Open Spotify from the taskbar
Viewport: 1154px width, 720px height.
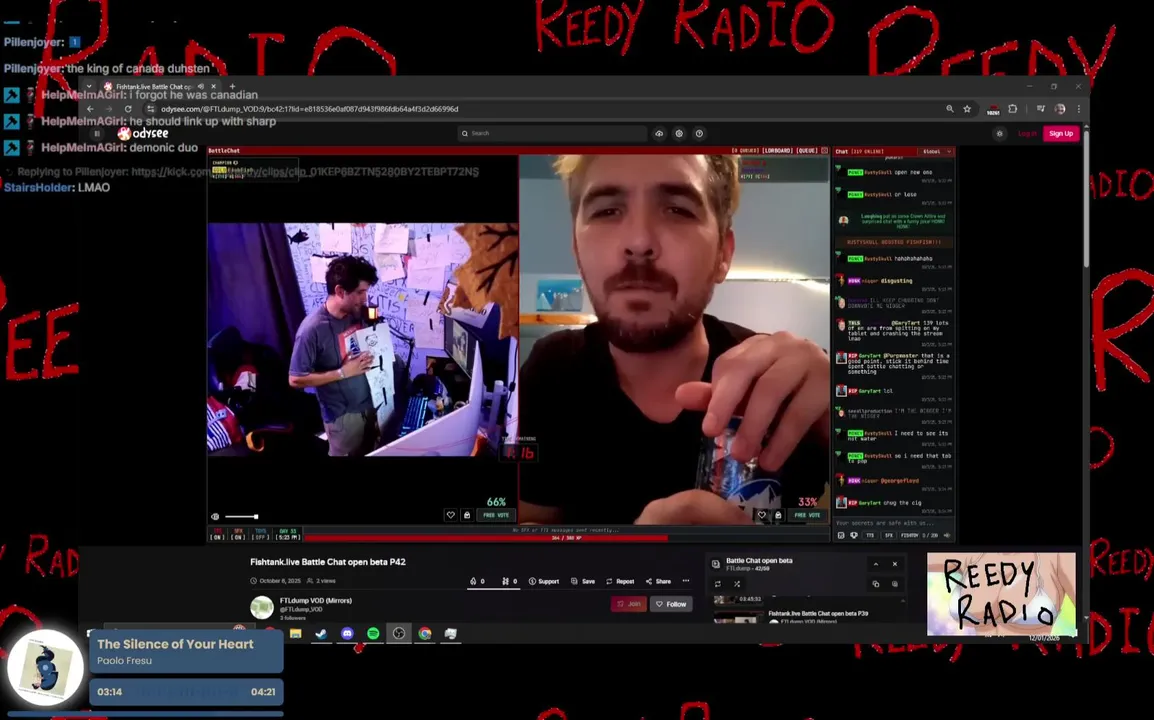373,633
